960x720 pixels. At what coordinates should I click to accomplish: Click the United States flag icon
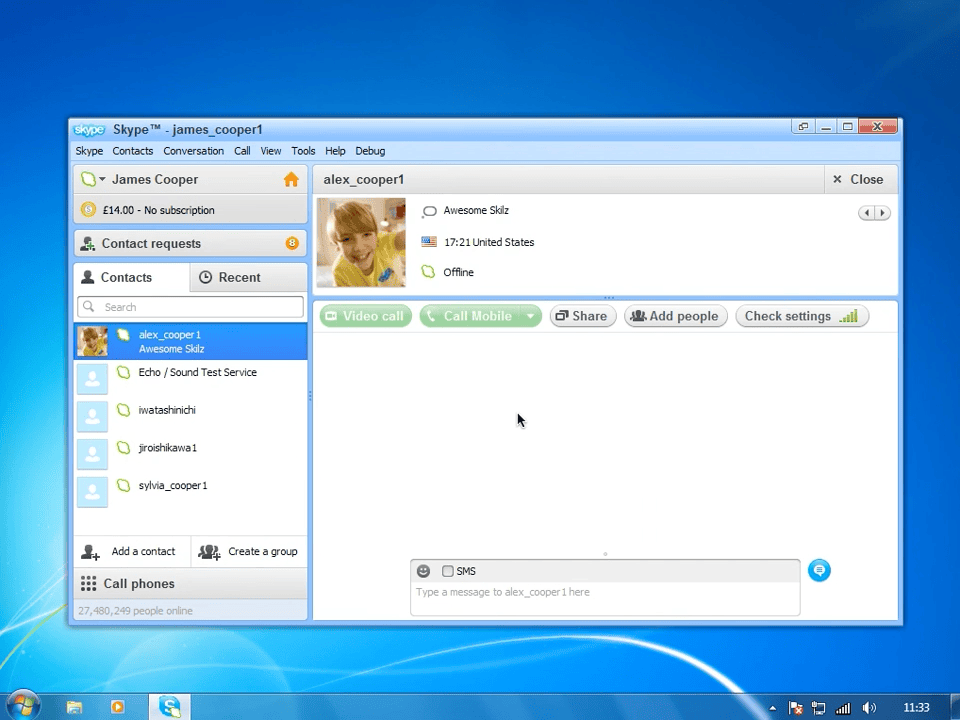pos(429,242)
